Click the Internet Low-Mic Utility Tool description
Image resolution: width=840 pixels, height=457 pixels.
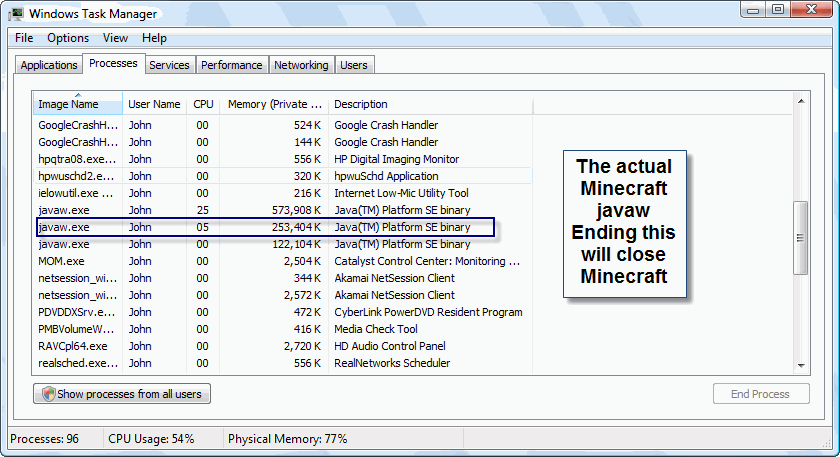coord(401,193)
